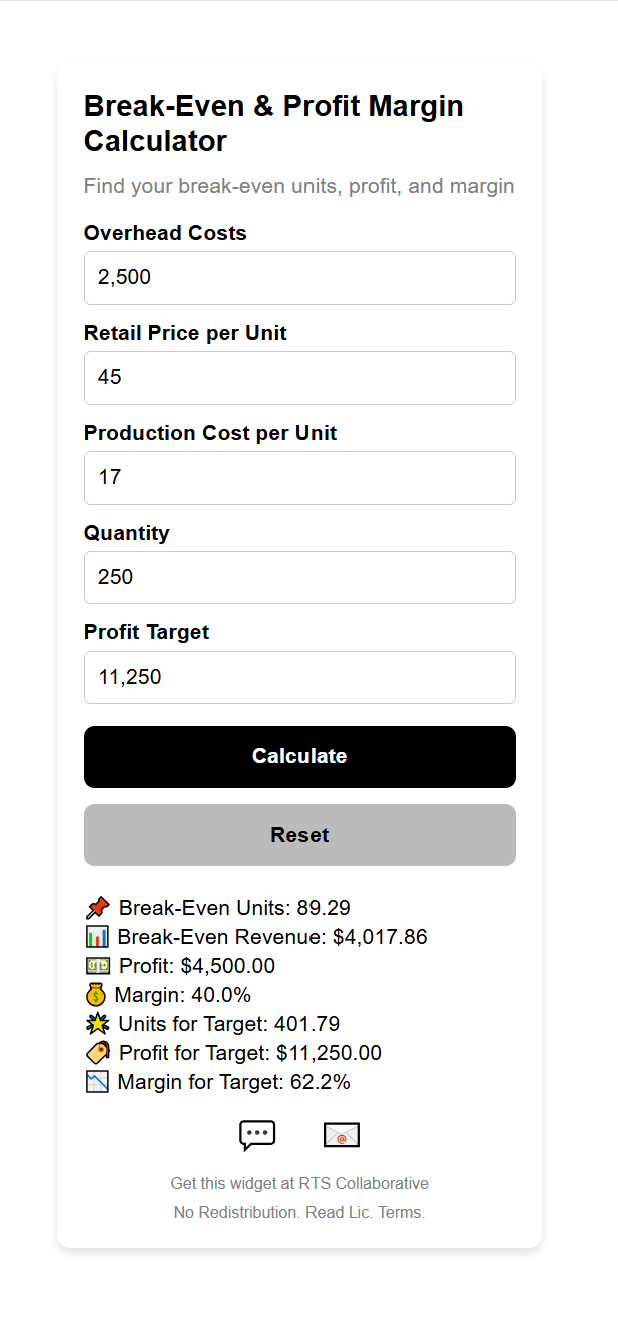
Task: Focus the Quantity input field
Action: [299, 577]
